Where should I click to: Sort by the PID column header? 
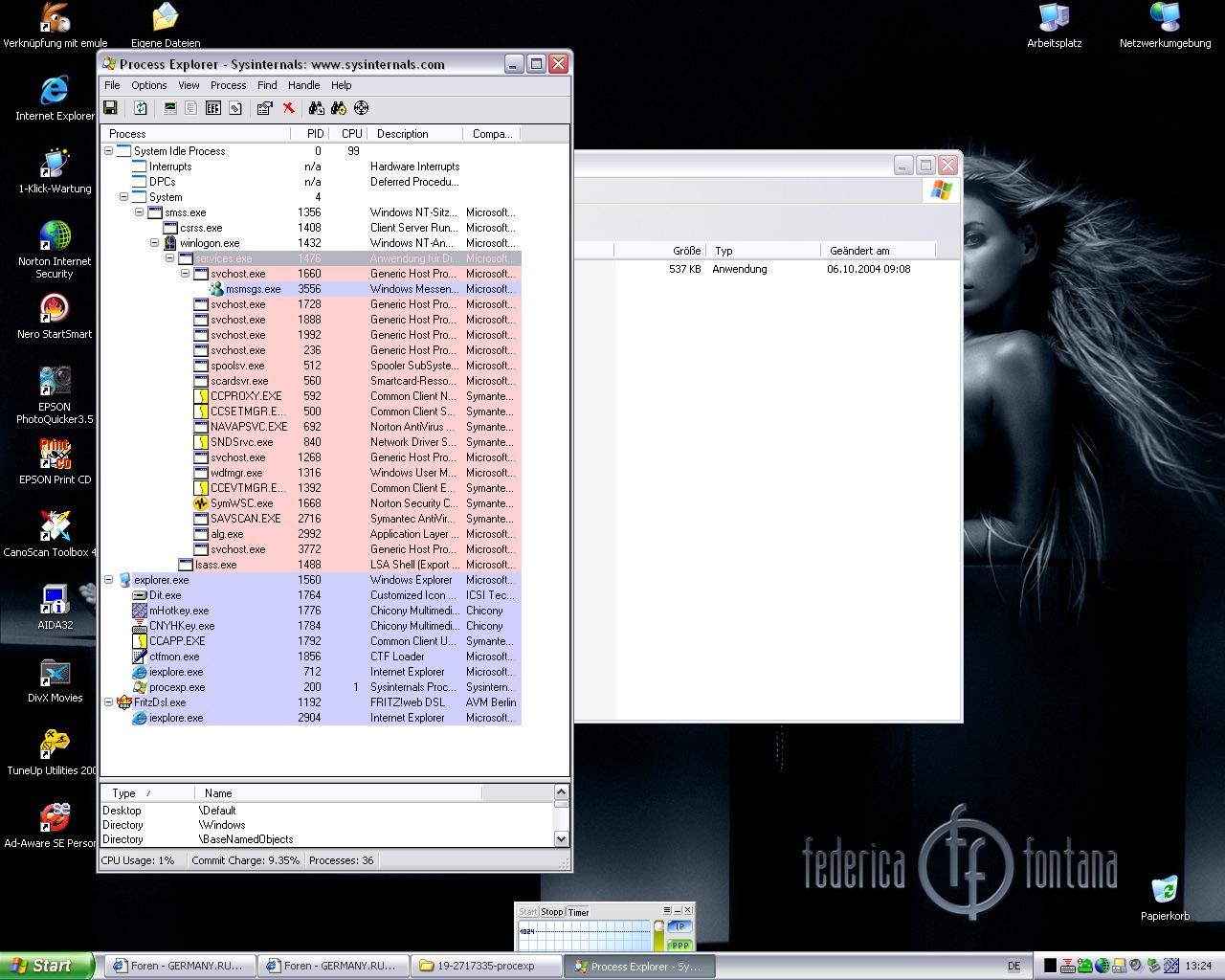[310, 134]
